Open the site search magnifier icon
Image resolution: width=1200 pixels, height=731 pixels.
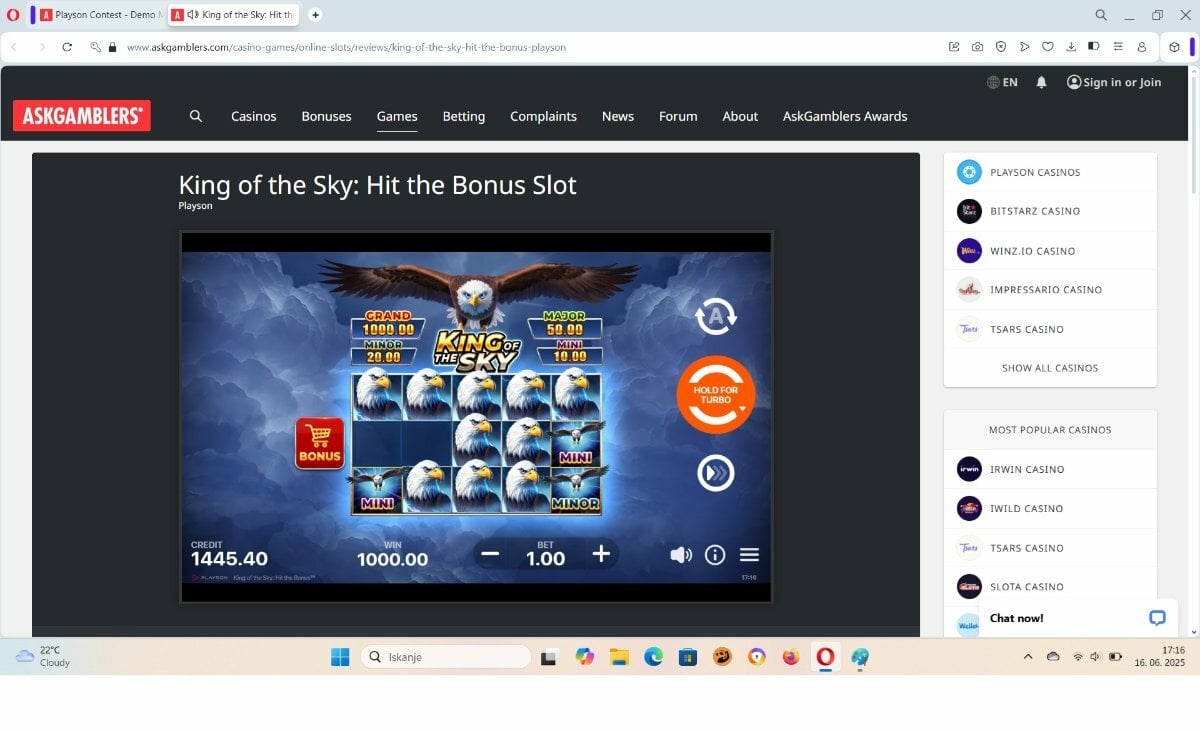[196, 116]
